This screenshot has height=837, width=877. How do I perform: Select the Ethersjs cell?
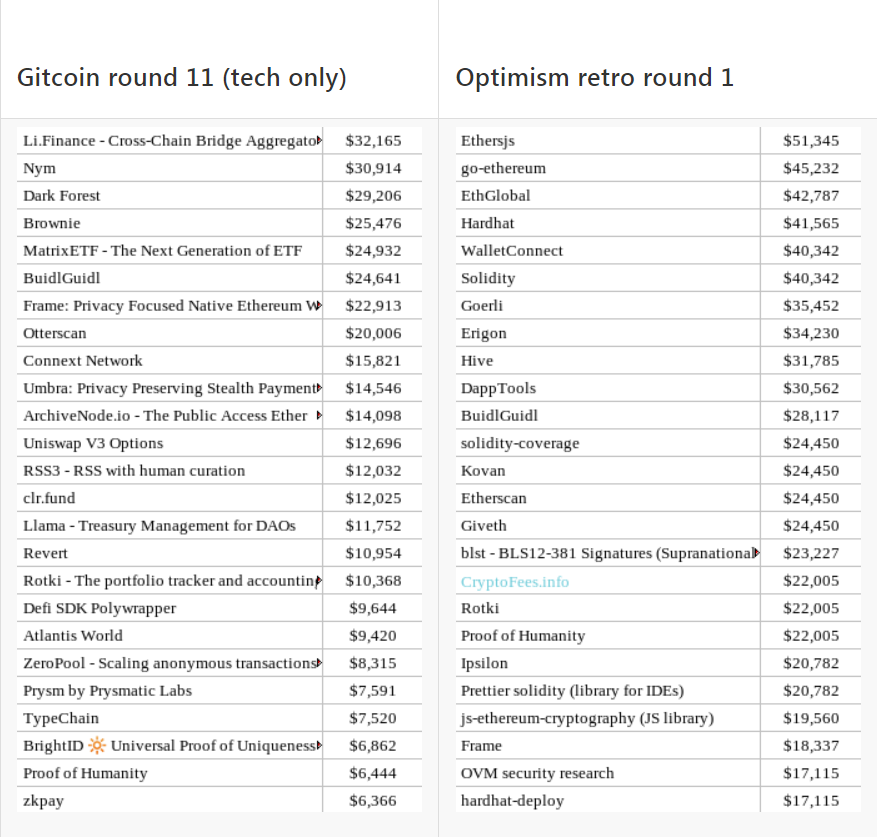[608, 140]
